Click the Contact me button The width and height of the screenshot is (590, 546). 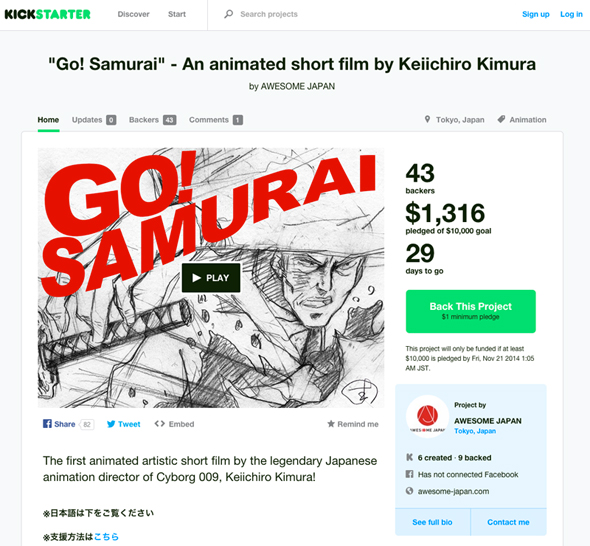point(508,522)
